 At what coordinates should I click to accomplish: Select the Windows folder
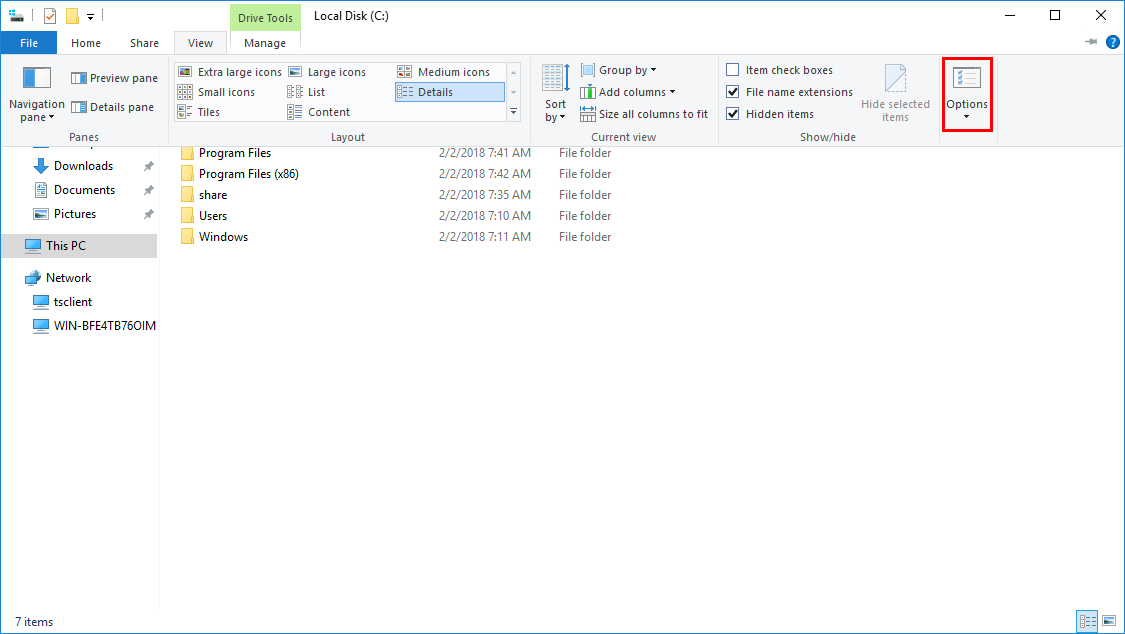(223, 237)
